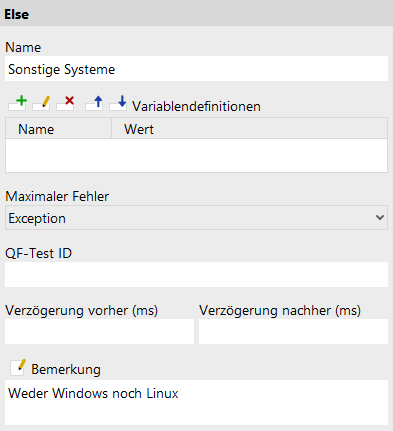Focus the Name field 'Sonstige Systeme'
This screenshot has width=393, height=431.
point(196,69)
